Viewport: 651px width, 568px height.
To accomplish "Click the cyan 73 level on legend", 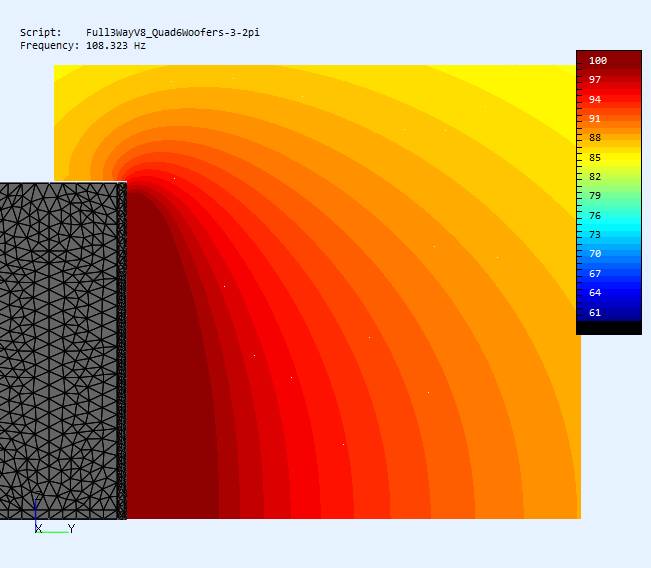I will (x=595, y=235).
